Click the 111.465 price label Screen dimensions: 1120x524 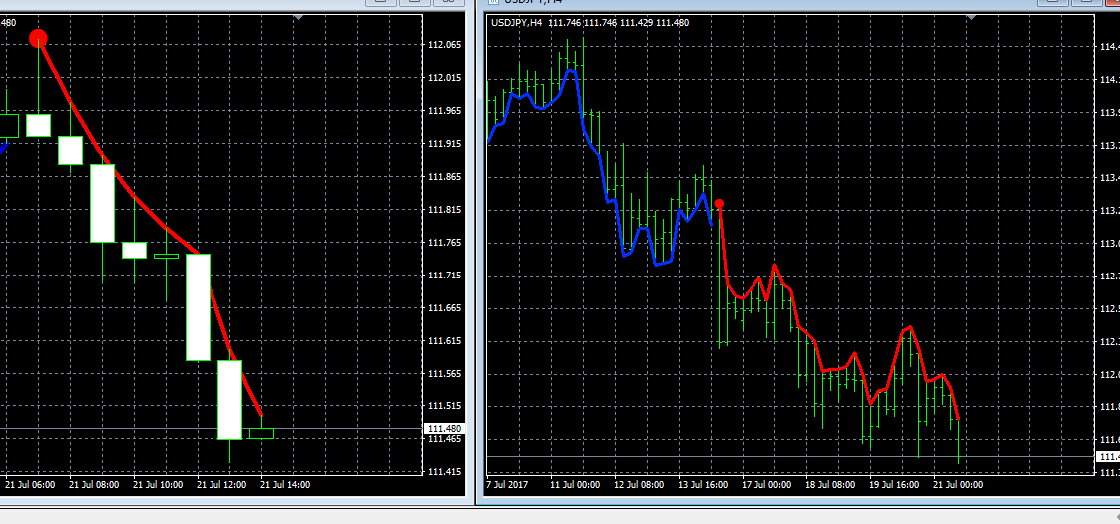coord(444,439)
